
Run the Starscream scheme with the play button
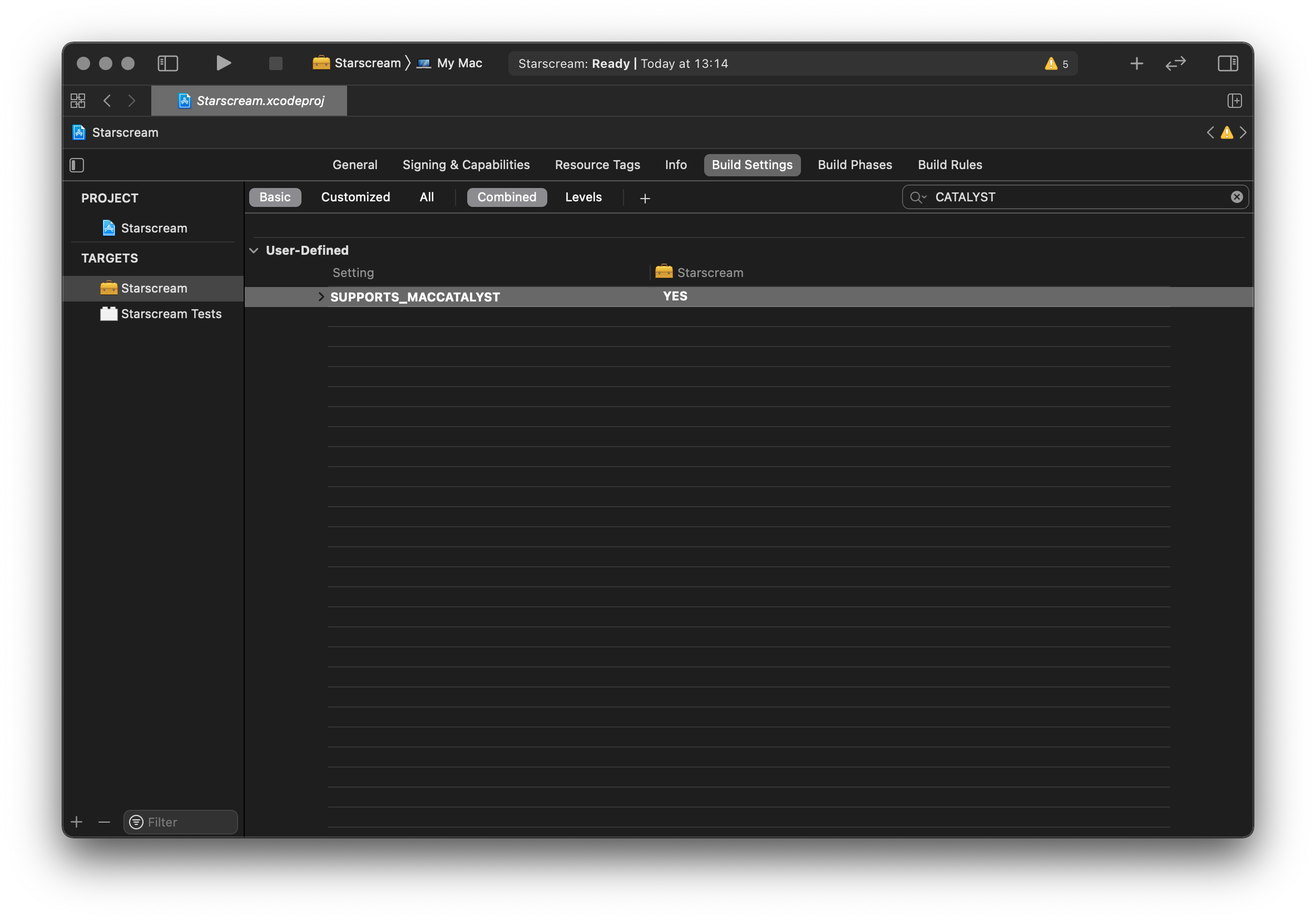[224, 63]
